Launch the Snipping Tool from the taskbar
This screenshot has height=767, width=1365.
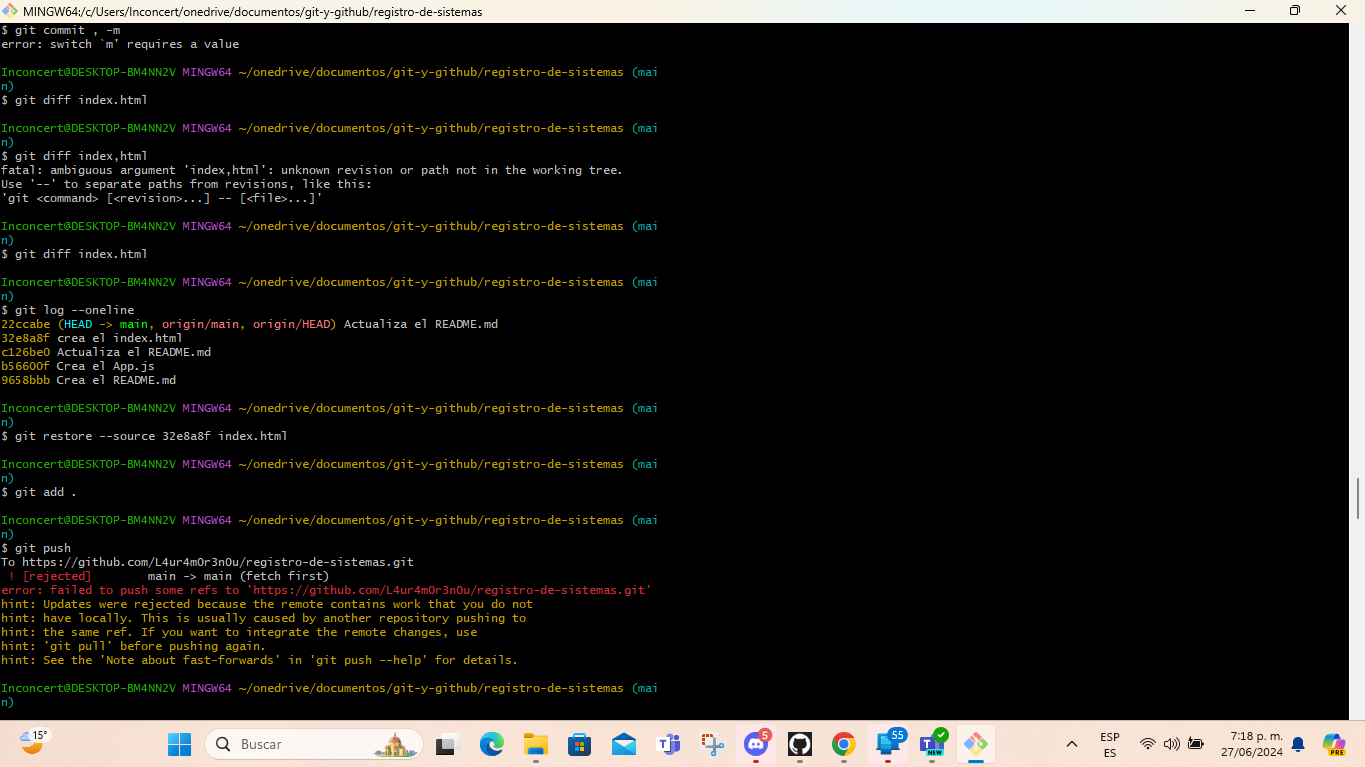[712, 744]
